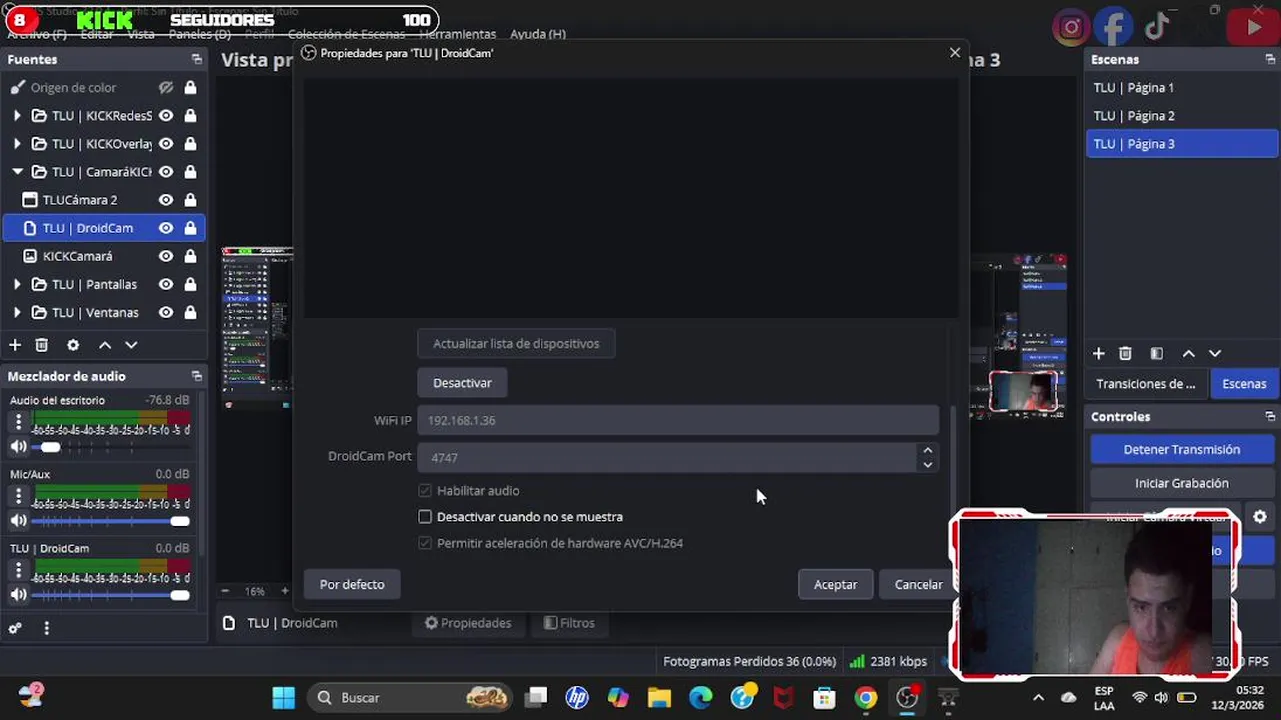This screenshot has width=1281, height=720.
Task: Expand the TLU | Pantallas group
Action: [17, 284]
